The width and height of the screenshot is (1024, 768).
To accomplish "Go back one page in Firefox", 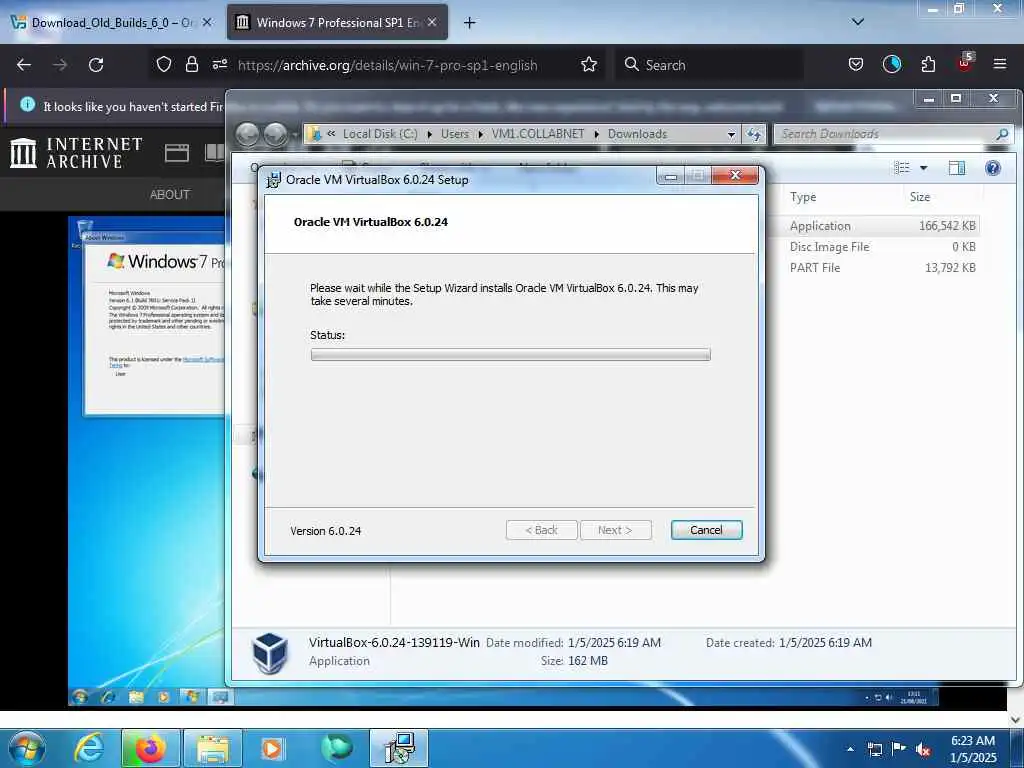I will (24, 65).
